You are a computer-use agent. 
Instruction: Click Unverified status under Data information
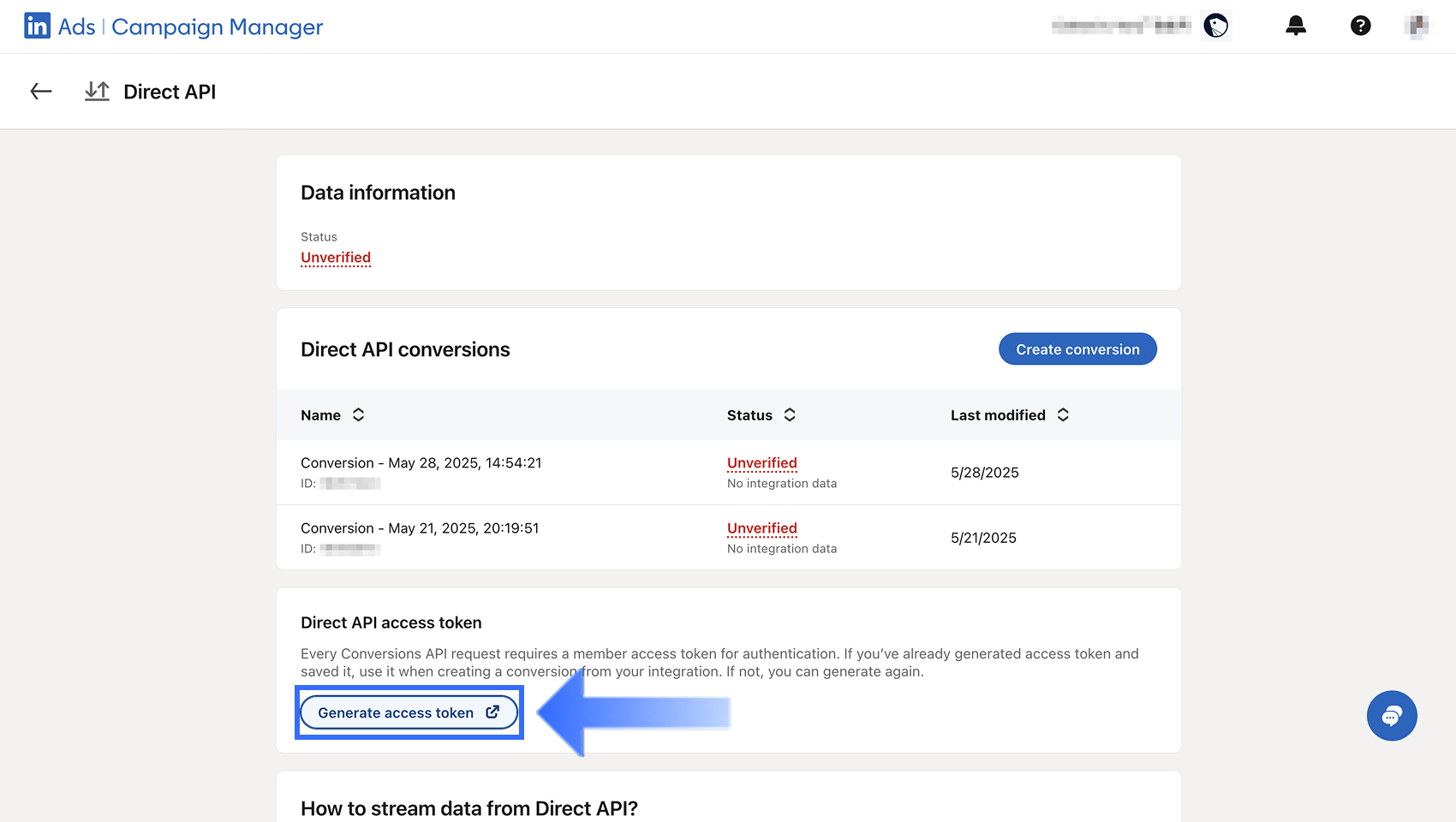[336, 258]
